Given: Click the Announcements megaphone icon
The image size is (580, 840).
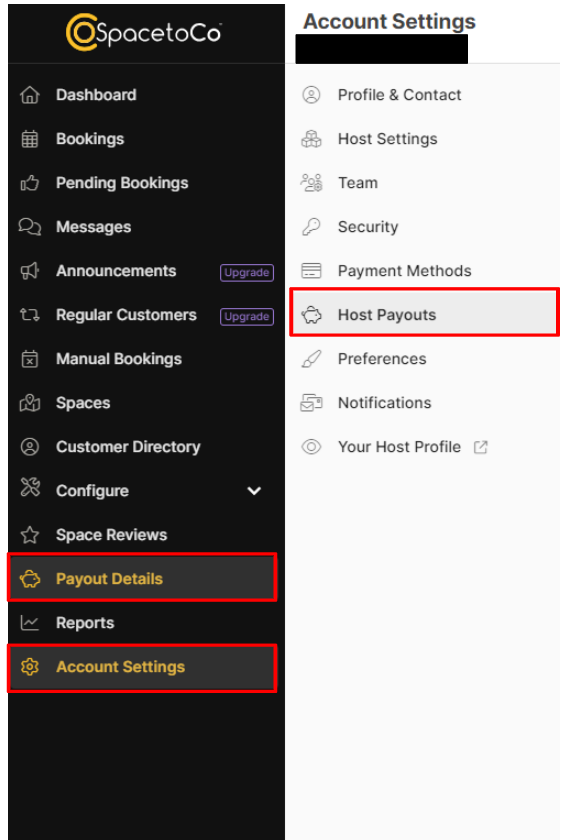Looking at the screenshot, I should [30, 271].
